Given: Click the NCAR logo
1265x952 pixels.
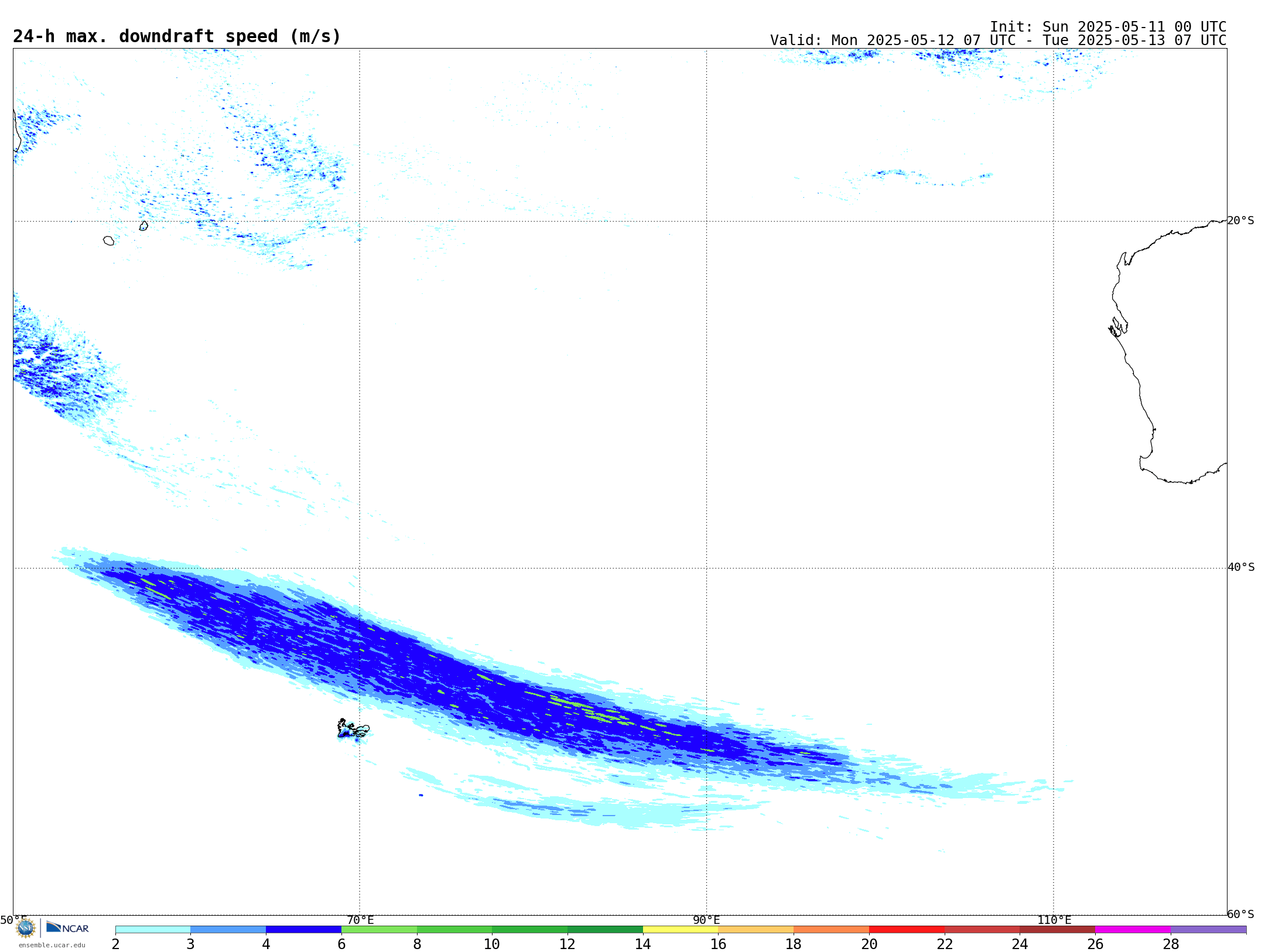Looking at the screenshot, I should [x=67, y=927].
